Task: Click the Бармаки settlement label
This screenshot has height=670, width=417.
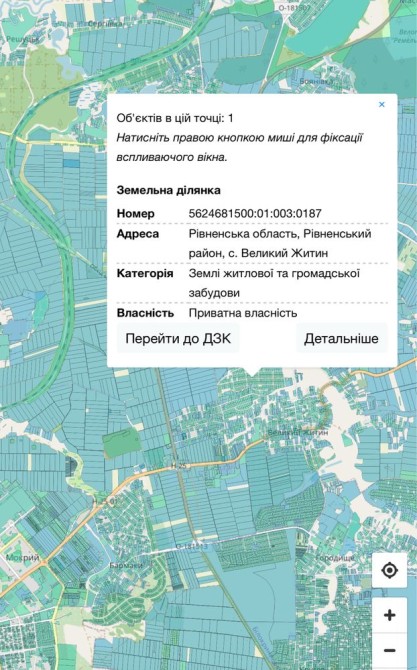Action: 126,565
